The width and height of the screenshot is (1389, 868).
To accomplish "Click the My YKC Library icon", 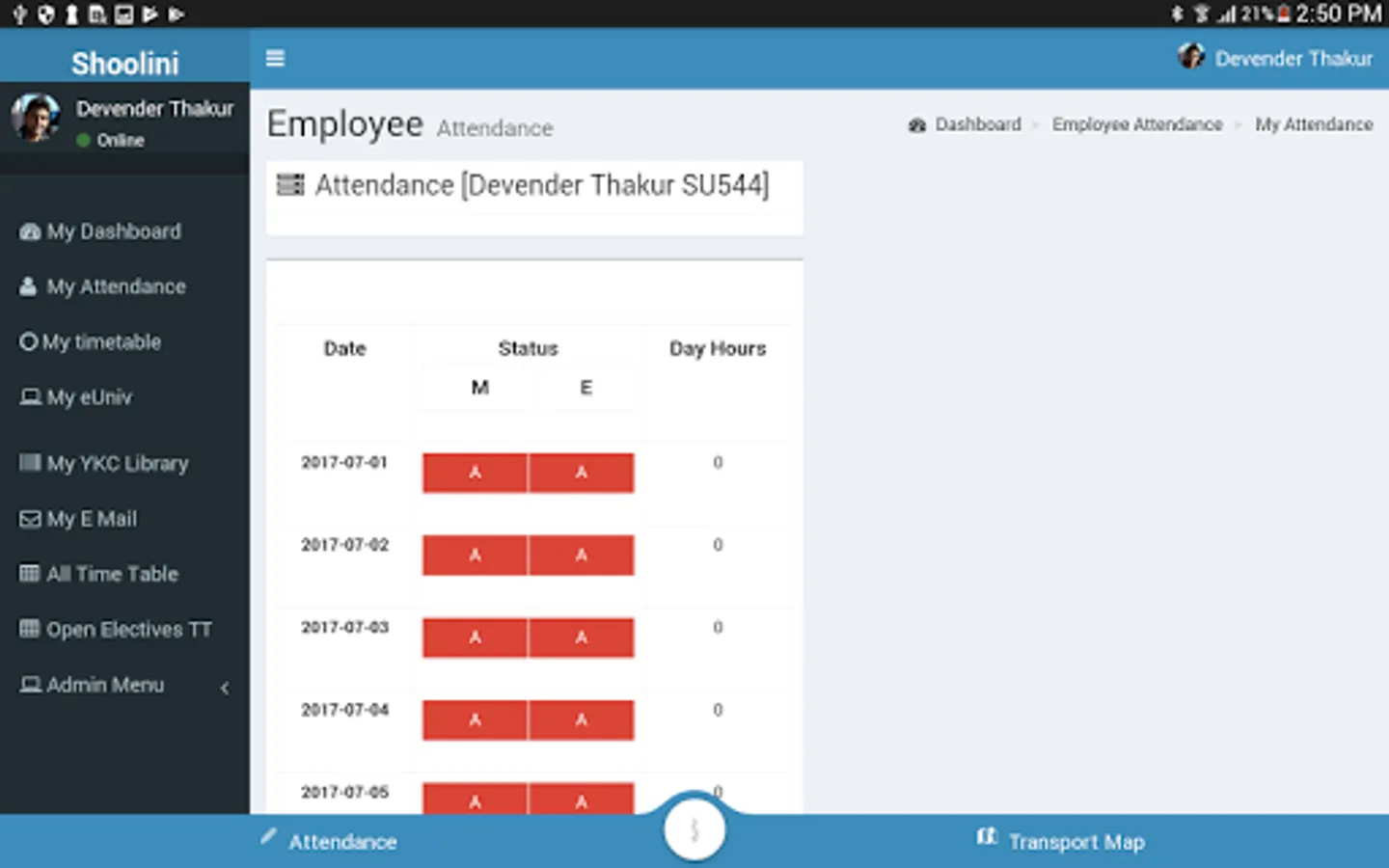I will (30, 463).
